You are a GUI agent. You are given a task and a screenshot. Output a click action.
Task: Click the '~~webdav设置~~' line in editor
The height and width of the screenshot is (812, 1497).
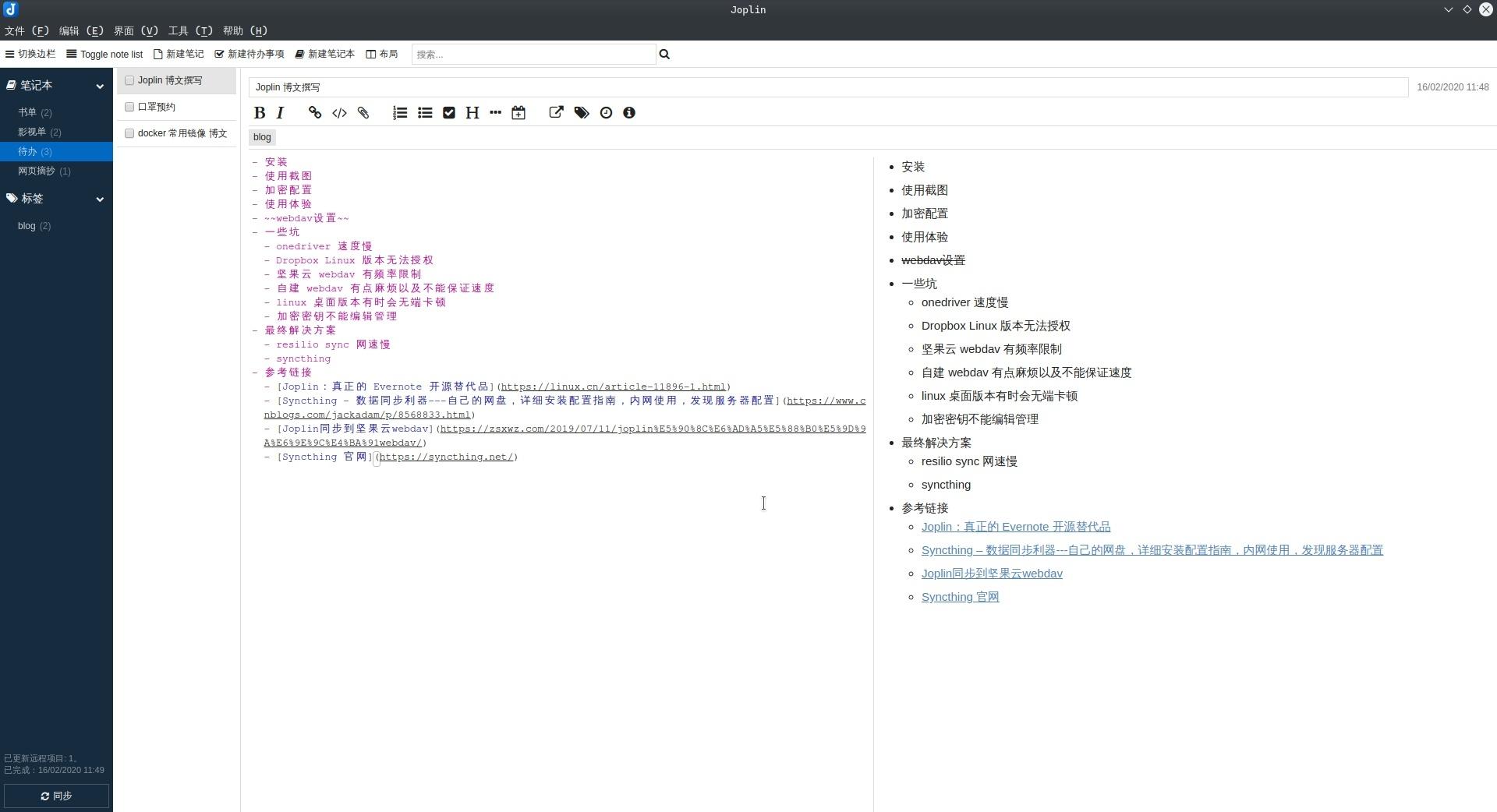(x=306, y=218)
